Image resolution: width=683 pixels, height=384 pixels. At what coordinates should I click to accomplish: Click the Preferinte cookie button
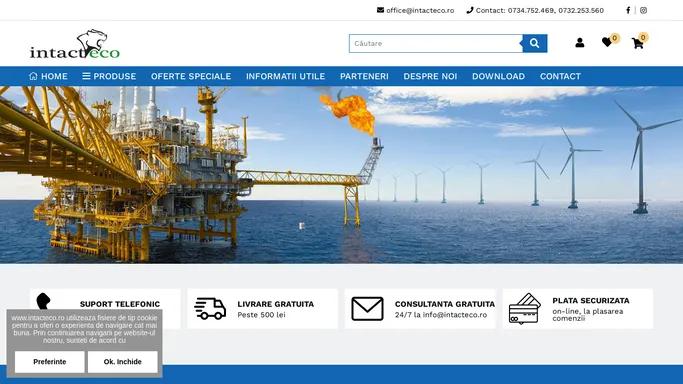tap(50, 362)
